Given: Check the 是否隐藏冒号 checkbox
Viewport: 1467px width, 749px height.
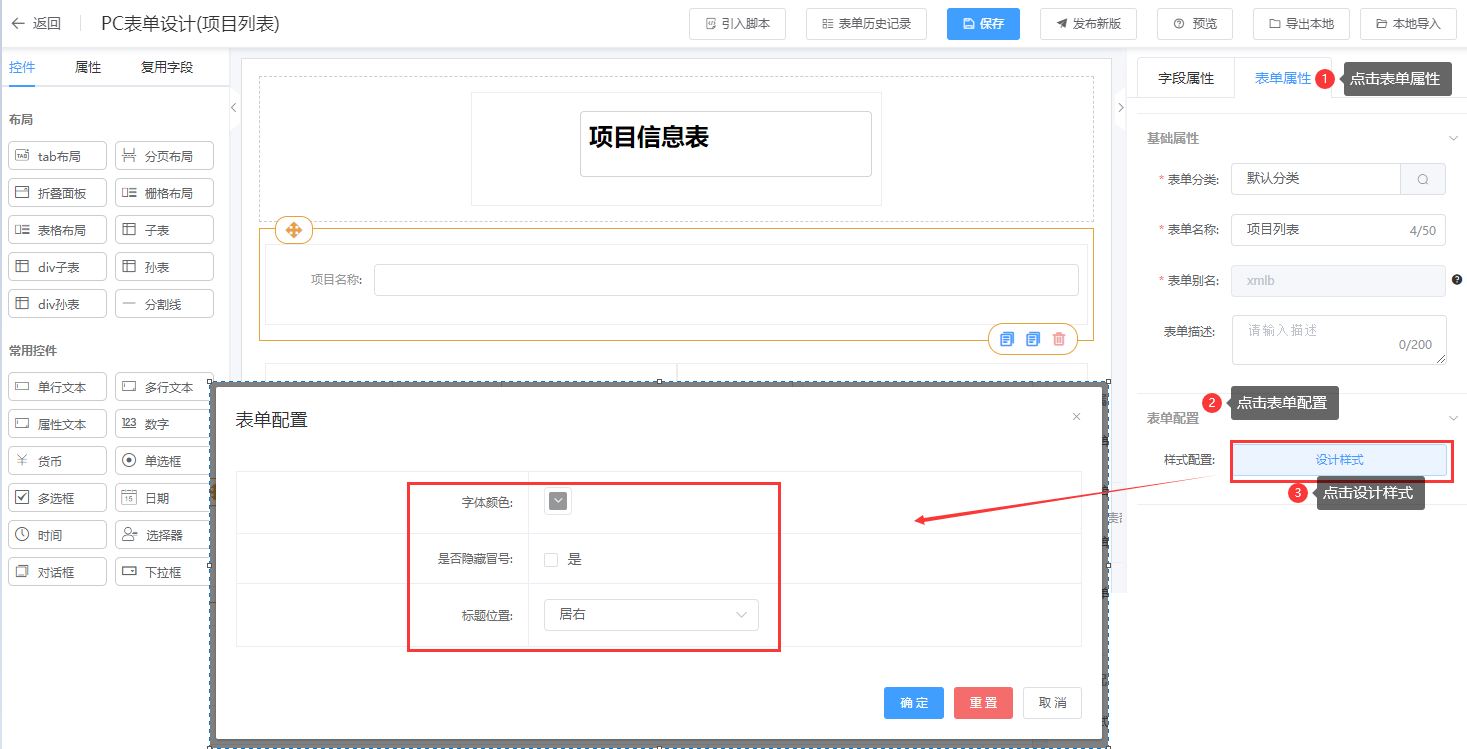Looking at the screenshot, I should click(551, 560).
